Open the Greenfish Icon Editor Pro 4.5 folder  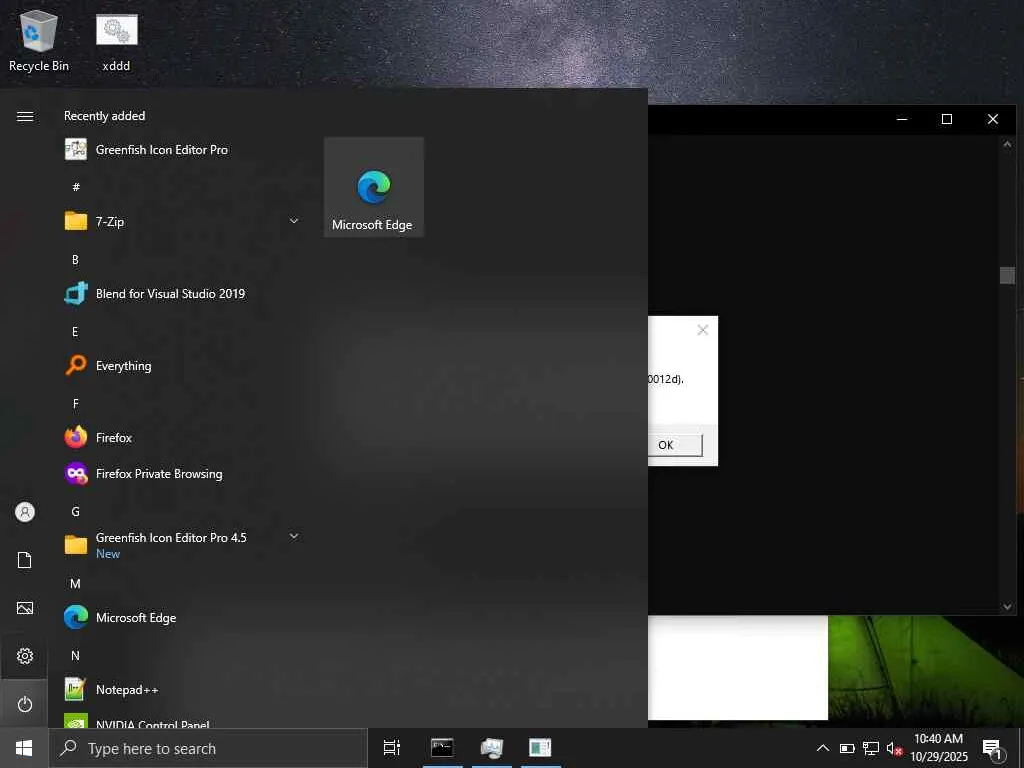pyautogui.click(x=181, y=545)
